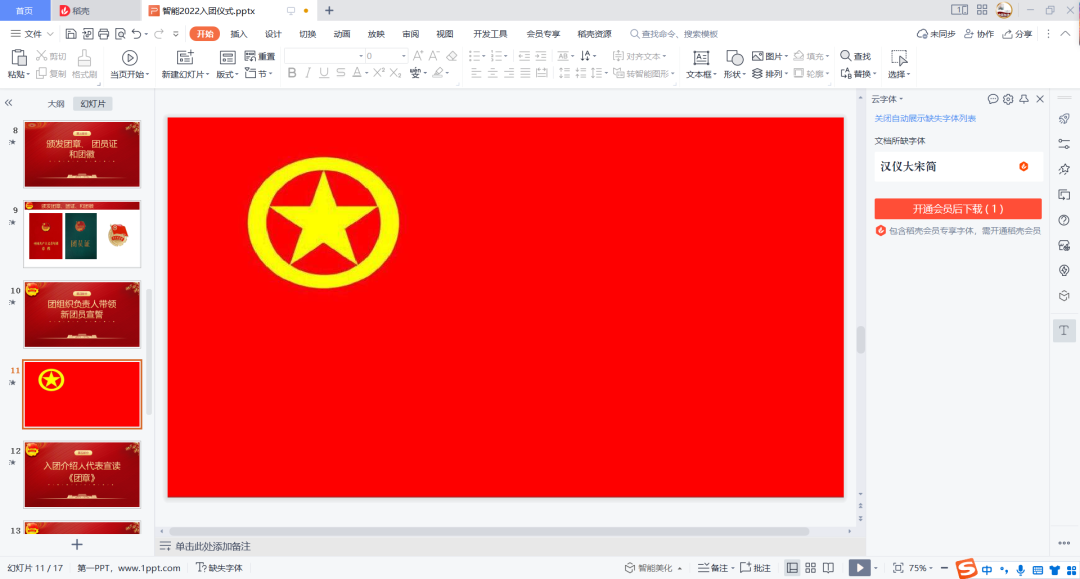Click the 新建幻灯片 new slide icon
The height and width of the screenshot is (579, 1080).
[x=185, y=58]
